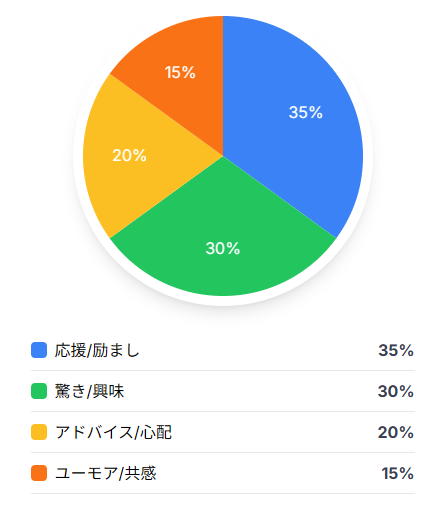Click the orange legend swatch for ユーモア/共感

(39, 473)
